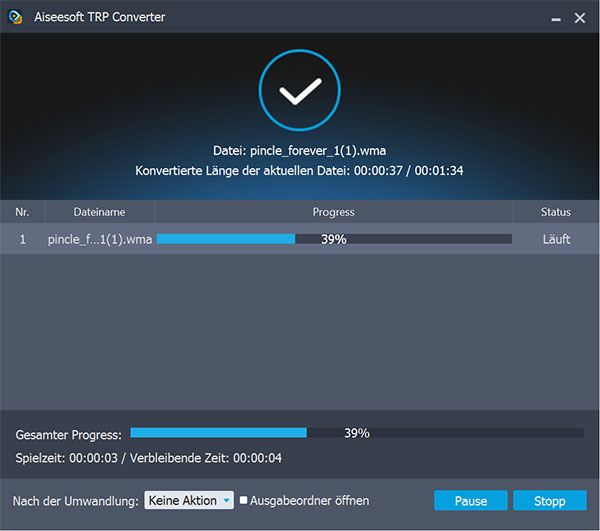Image resolution: width=600 pixels, height=531 pixels.
Task: Open the Keine Aktion dropdown
Action: coord(189,500)
